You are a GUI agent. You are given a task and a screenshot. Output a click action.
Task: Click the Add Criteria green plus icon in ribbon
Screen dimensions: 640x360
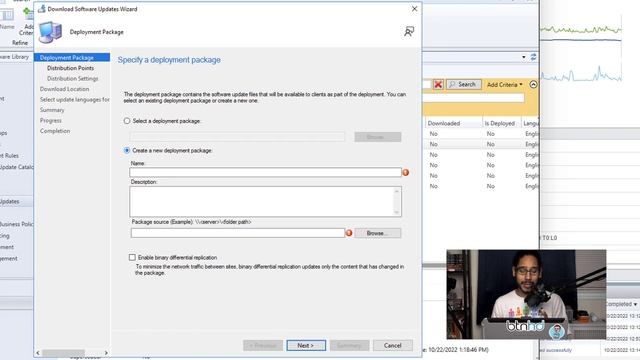(27, 13)
